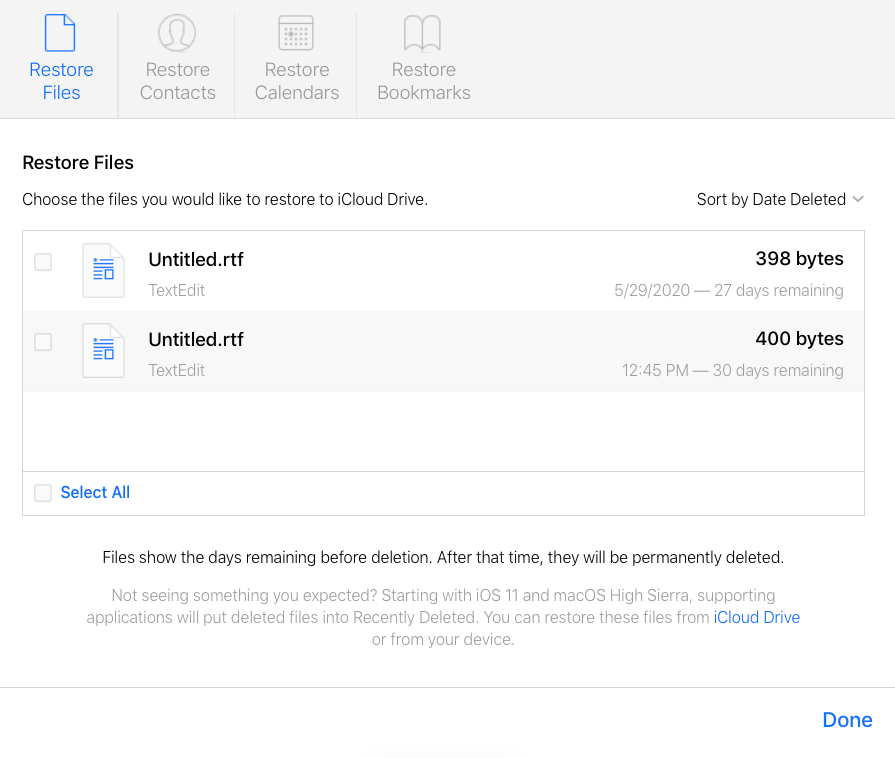Check the 398 bytes Untitled.rtf checkbox
895x758 pixels.
coord(43,262)
